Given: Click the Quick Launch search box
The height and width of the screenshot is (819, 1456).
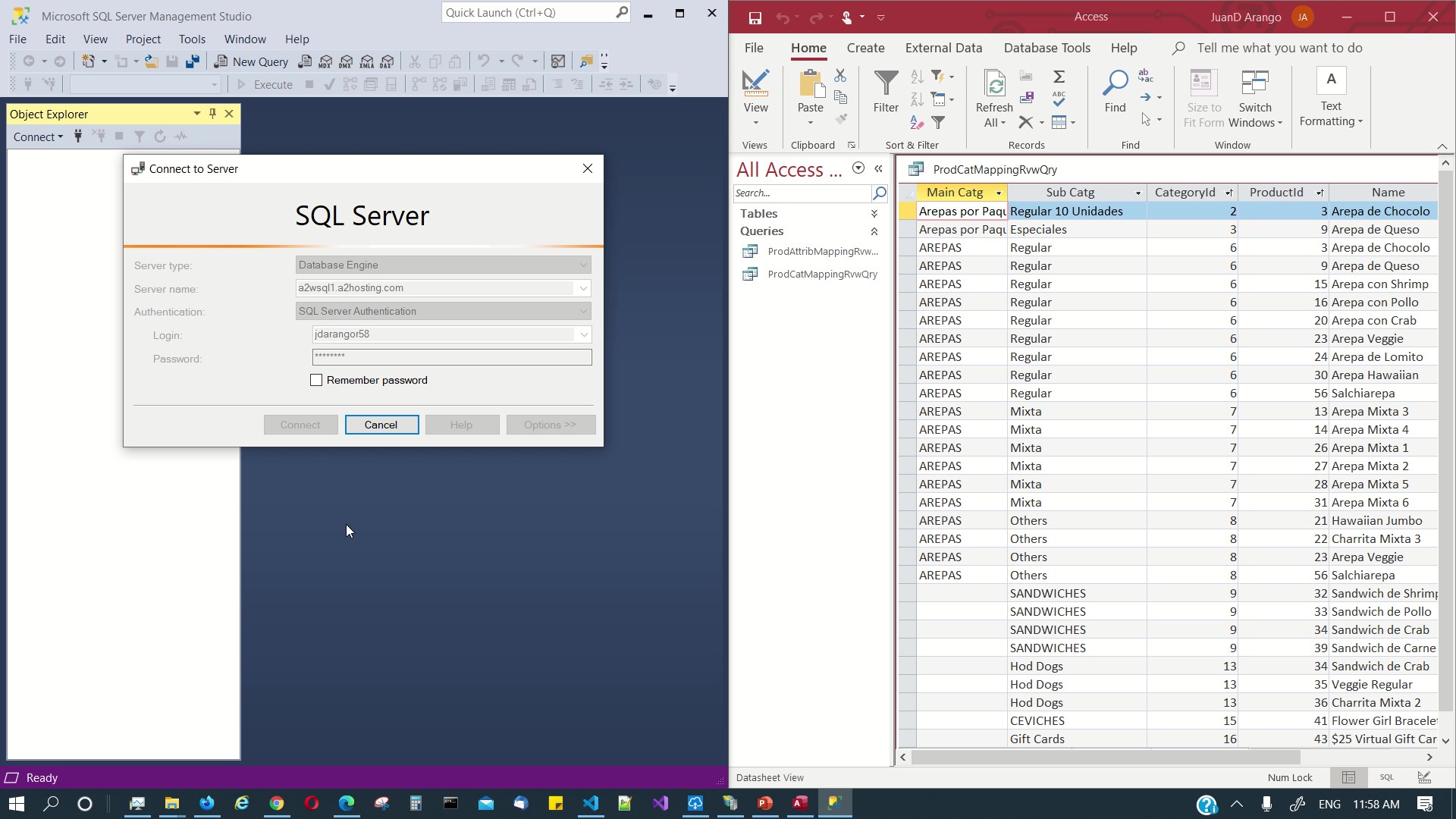Looking at the screenshot, I should tap(535, 12).
